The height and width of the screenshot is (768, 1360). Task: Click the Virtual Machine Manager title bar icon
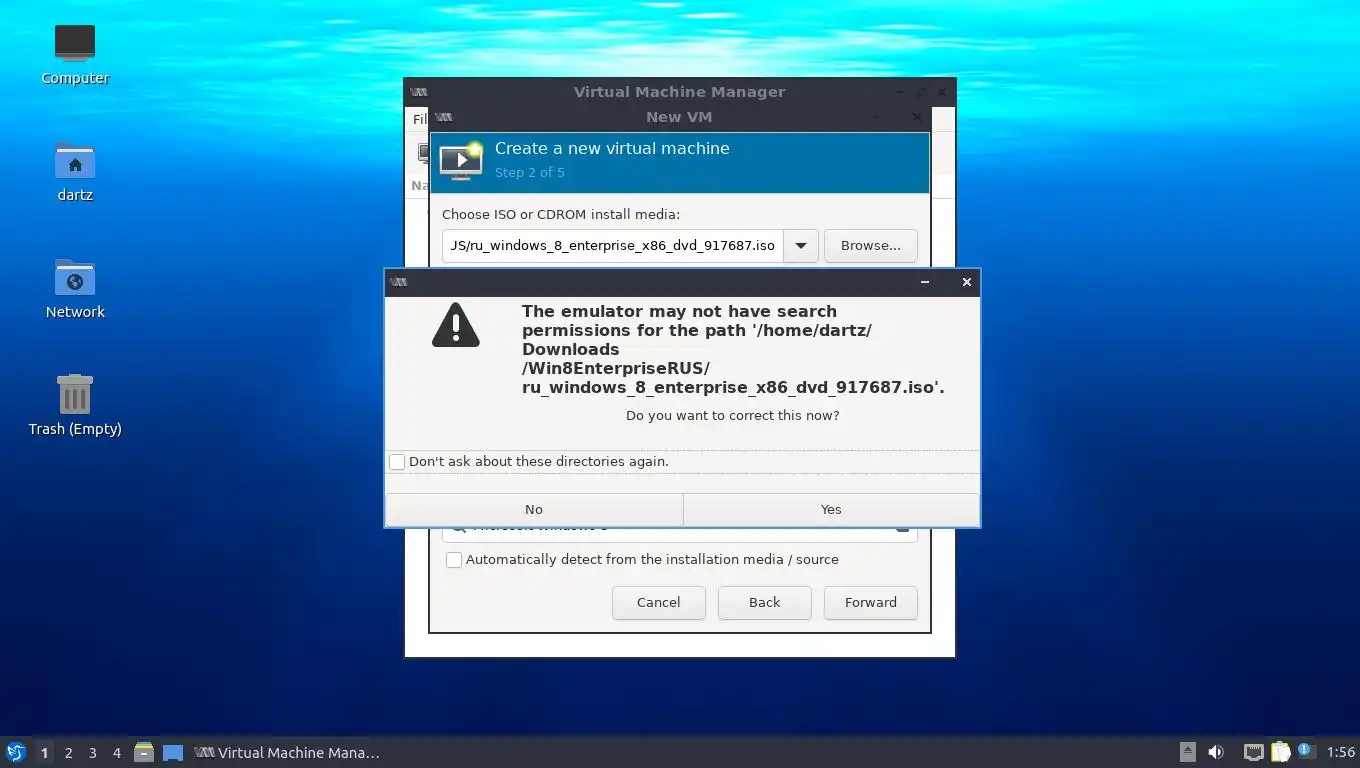(x=419, y=92)
